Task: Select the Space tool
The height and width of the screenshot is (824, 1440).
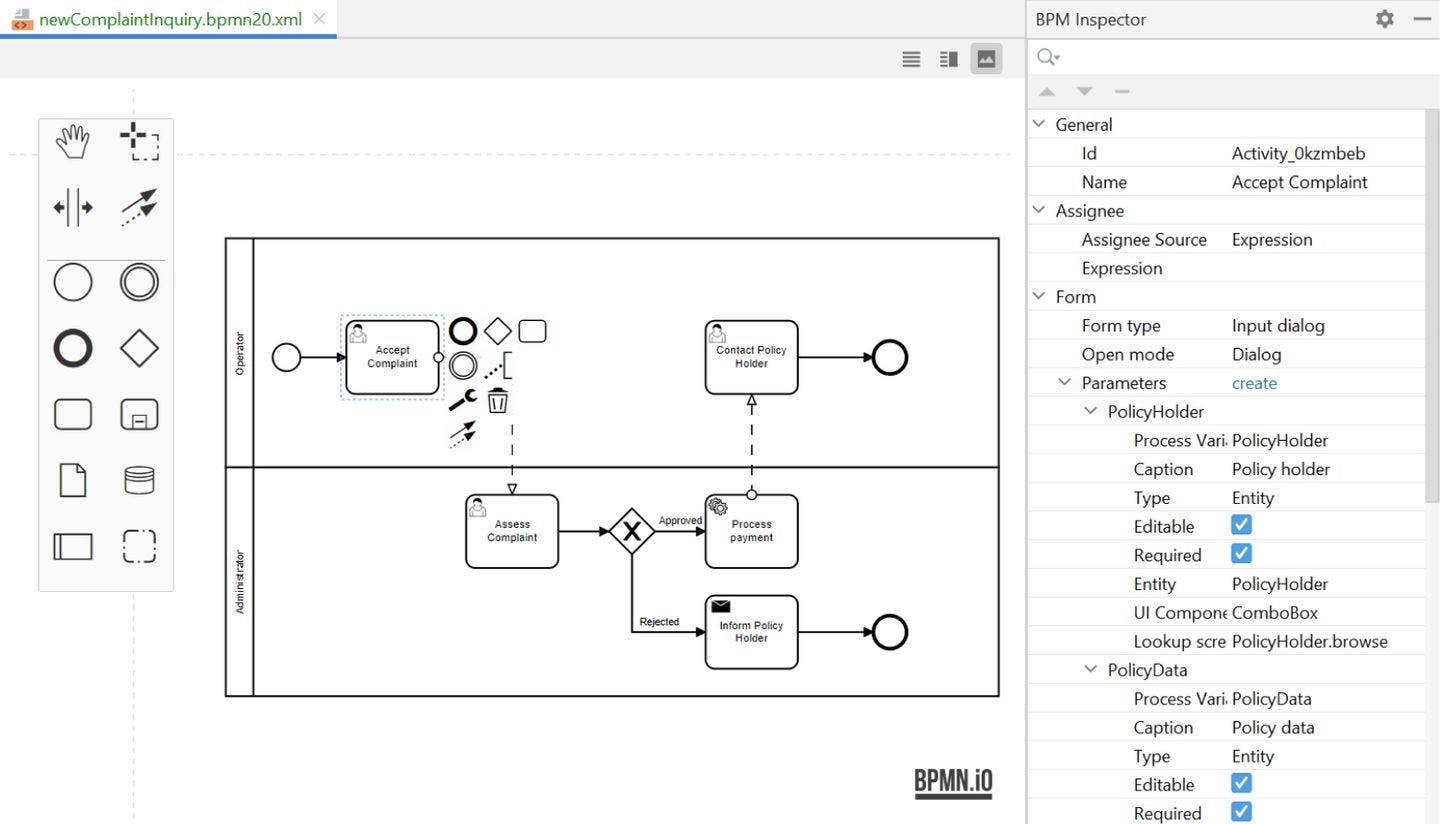Action: click(x=73, y=207)
